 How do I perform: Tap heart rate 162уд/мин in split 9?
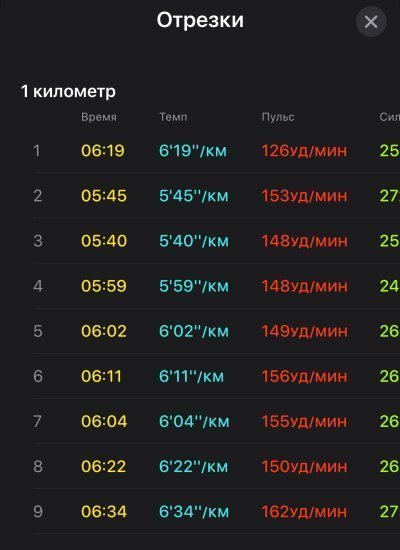pos(304,512)
